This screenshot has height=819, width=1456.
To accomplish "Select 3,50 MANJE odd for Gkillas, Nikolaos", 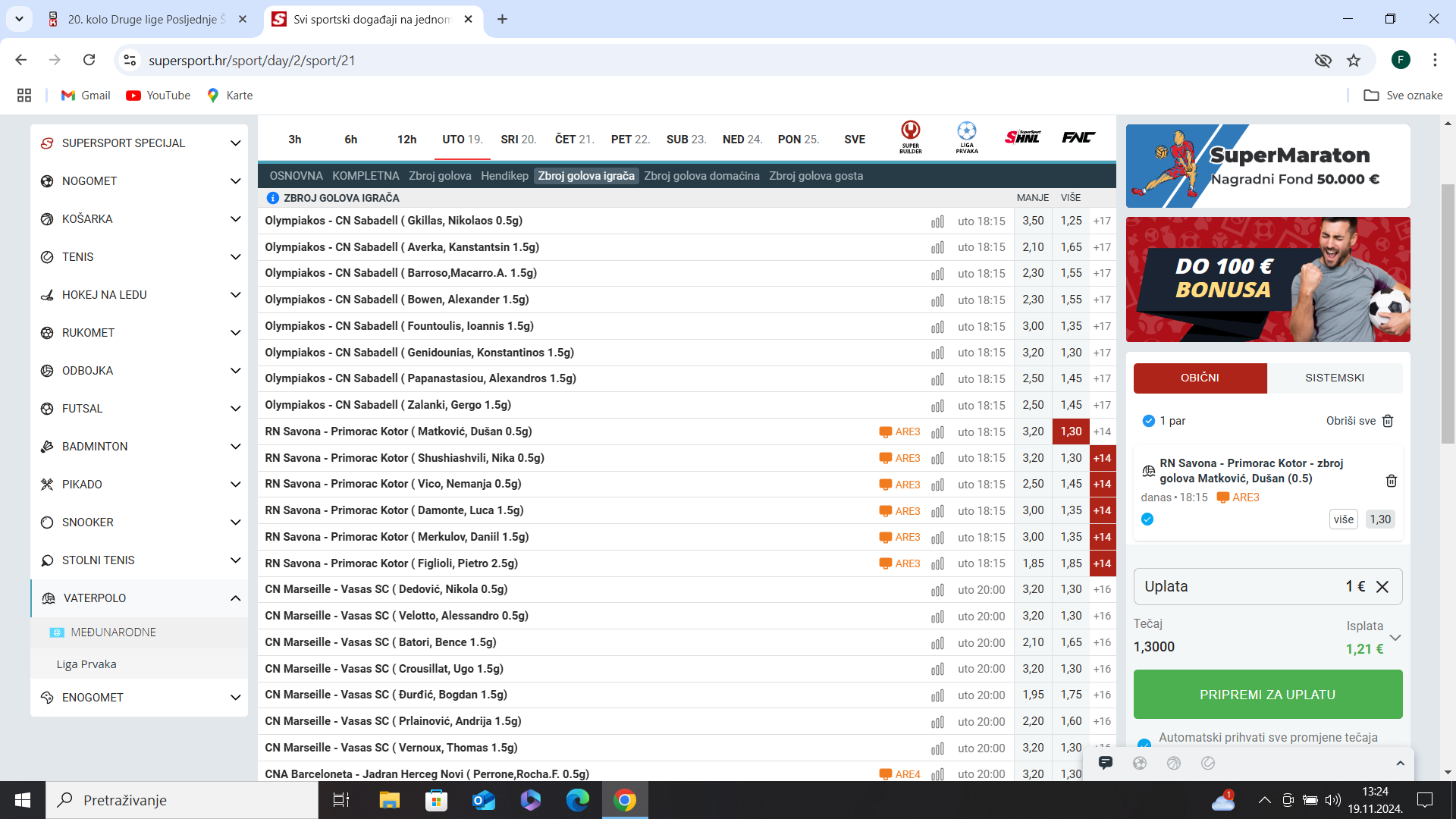I will [x=1033, y=221].
